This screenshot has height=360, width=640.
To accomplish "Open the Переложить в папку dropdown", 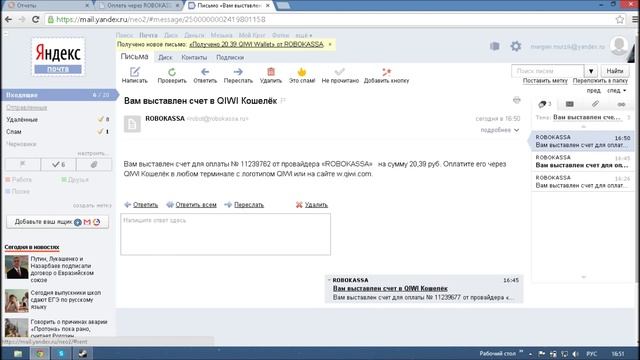I will (600, 81).
